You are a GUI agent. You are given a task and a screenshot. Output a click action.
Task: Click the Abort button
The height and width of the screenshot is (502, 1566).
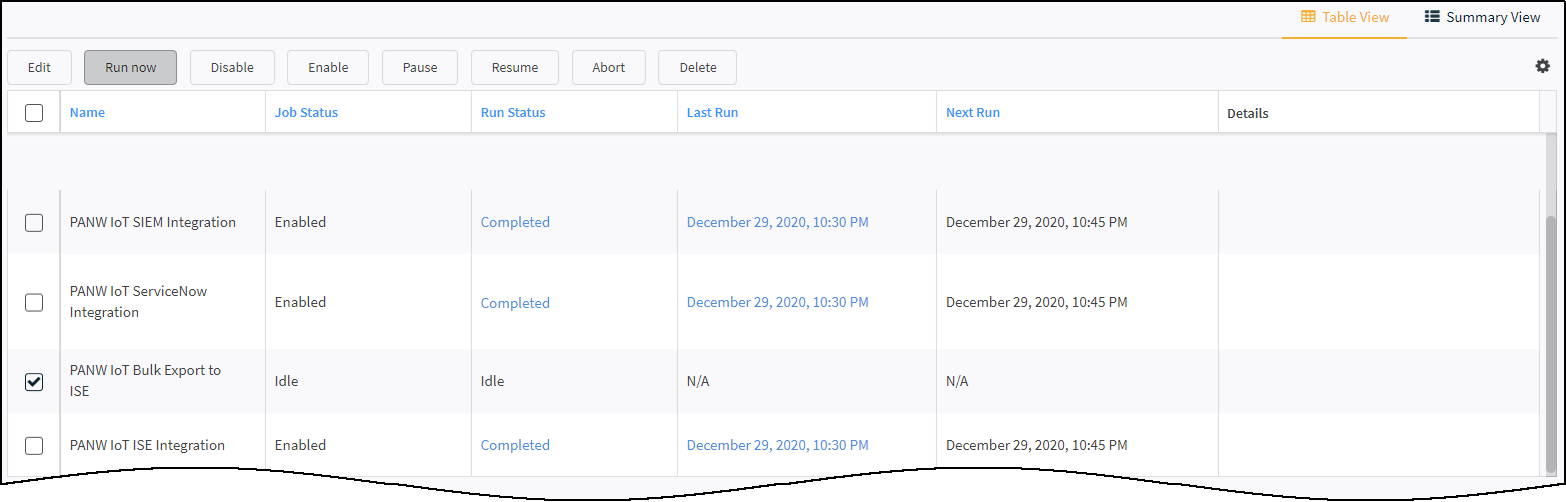click(608, 68)
